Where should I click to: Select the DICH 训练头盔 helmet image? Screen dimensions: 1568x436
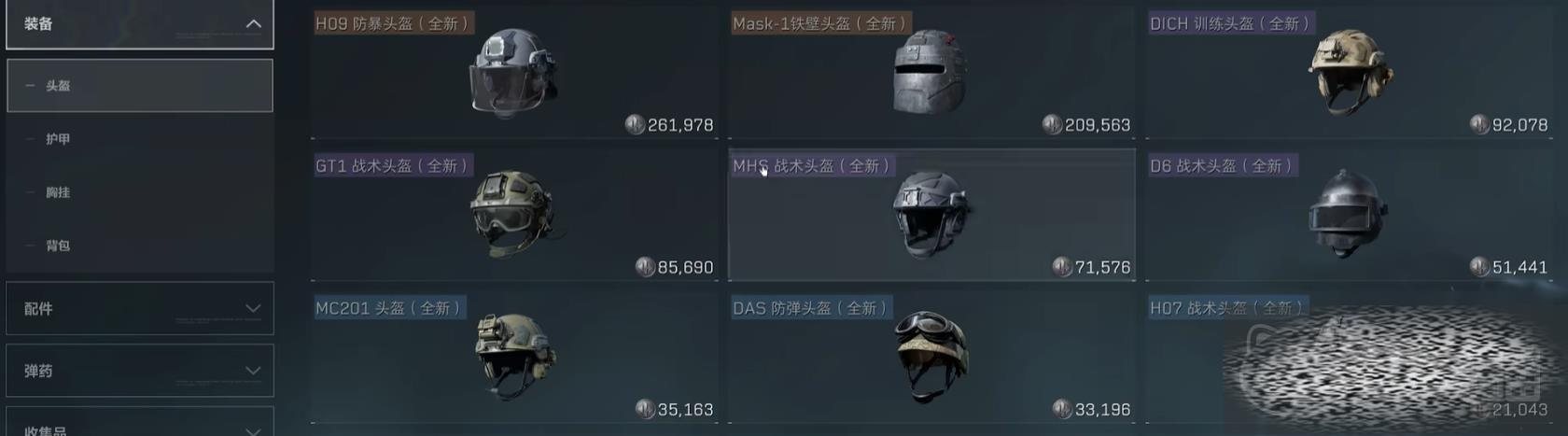(1350, 72)
